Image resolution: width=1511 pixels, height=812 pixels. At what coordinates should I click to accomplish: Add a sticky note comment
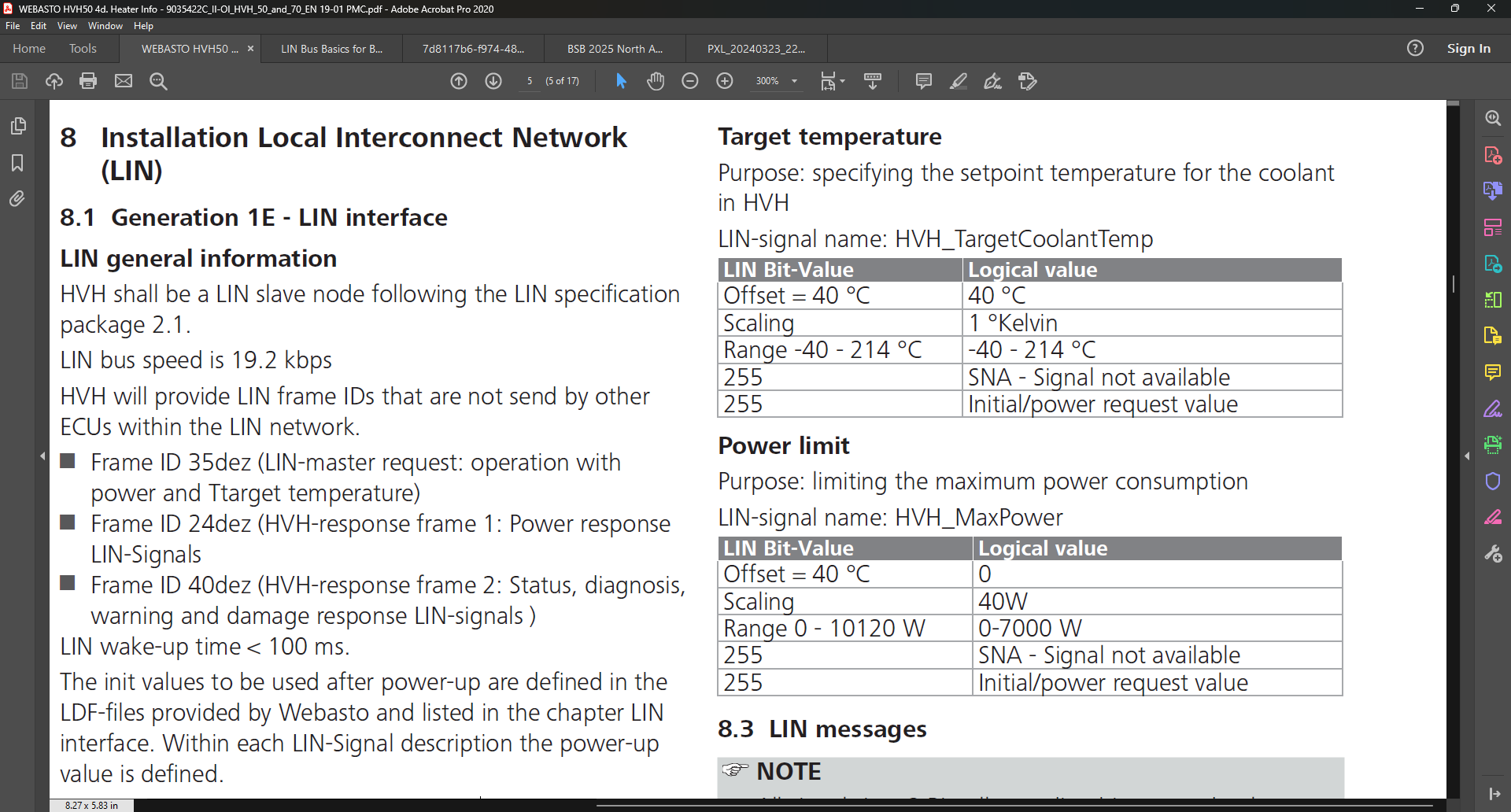point(924,81)
